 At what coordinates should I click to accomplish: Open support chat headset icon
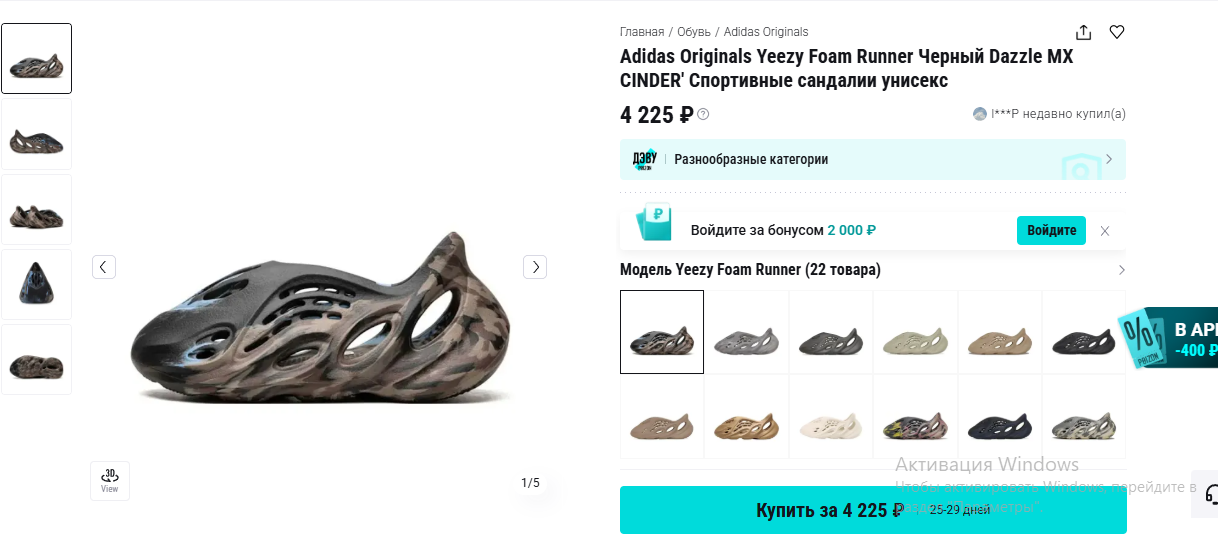[1211, 494]
